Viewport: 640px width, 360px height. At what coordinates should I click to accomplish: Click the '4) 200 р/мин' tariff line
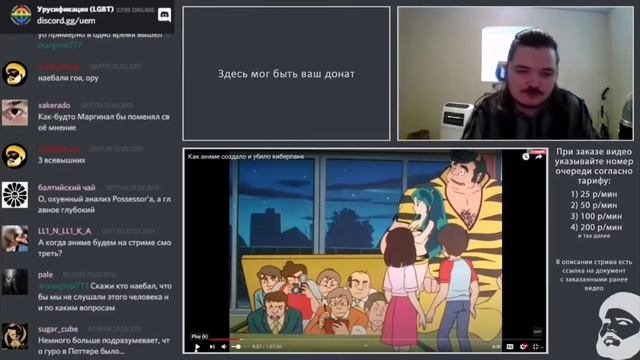pos(596,227)
